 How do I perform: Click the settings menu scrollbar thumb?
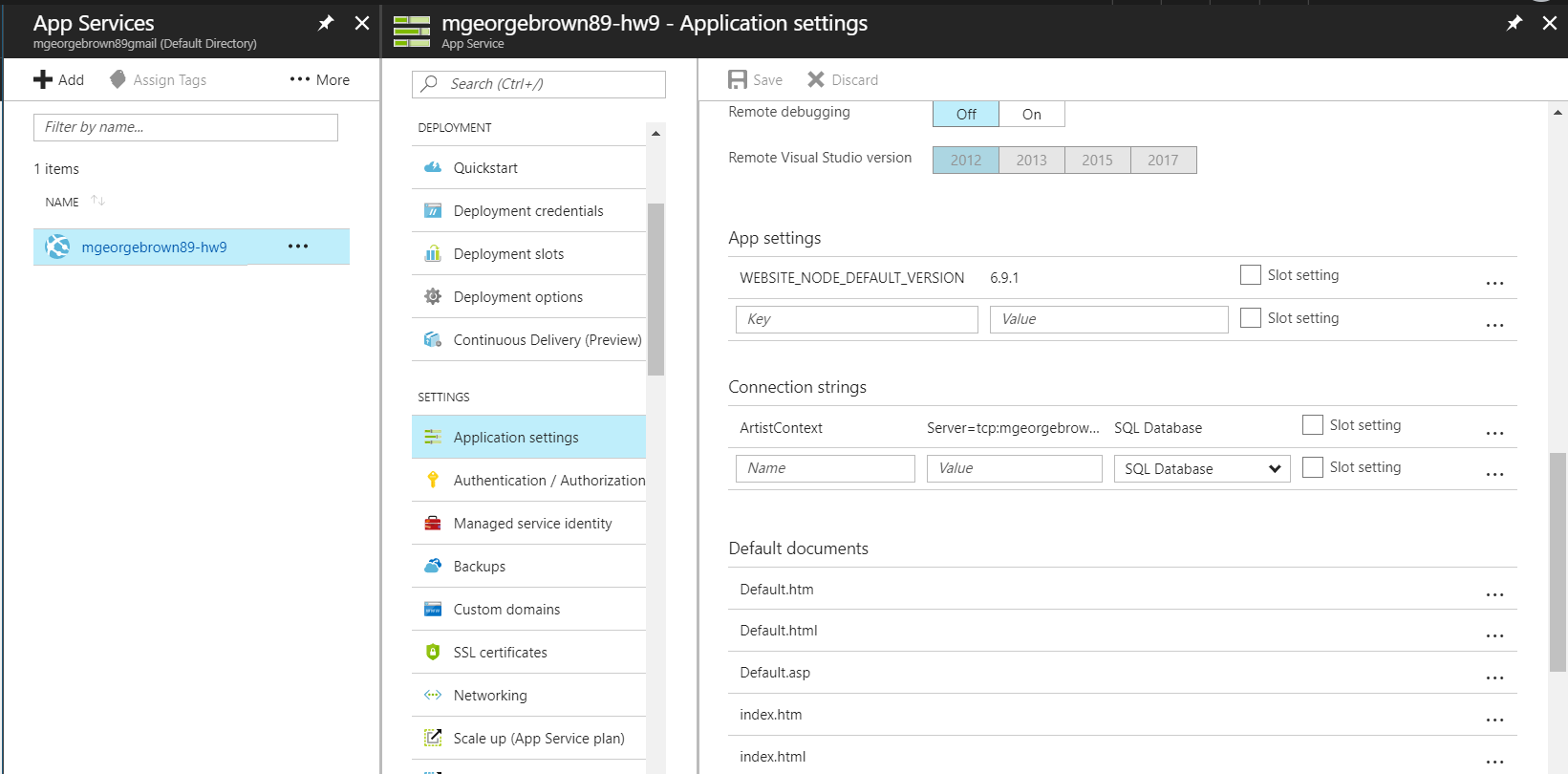click(x=655, y=290)
